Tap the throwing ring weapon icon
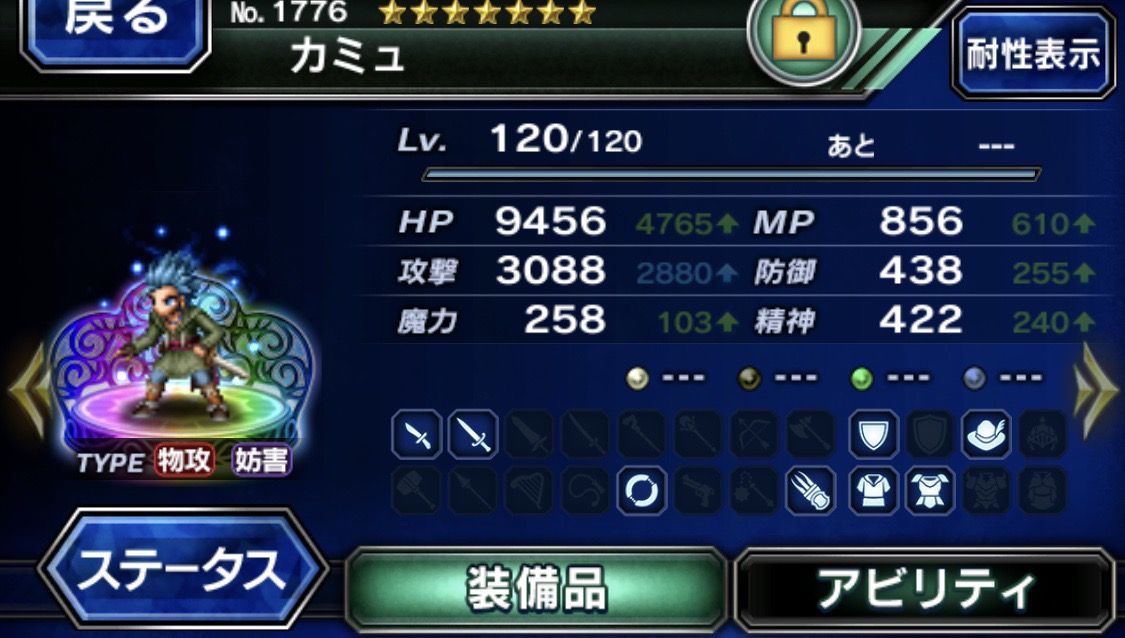This screenshot has width=1125, height=638. click(642, 491)
